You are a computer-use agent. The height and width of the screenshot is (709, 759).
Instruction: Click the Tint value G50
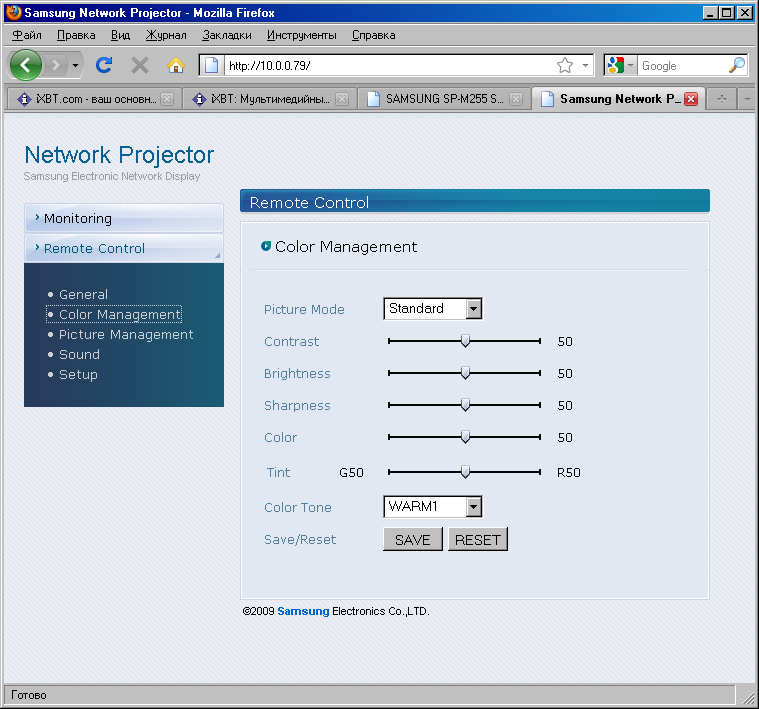351,472
